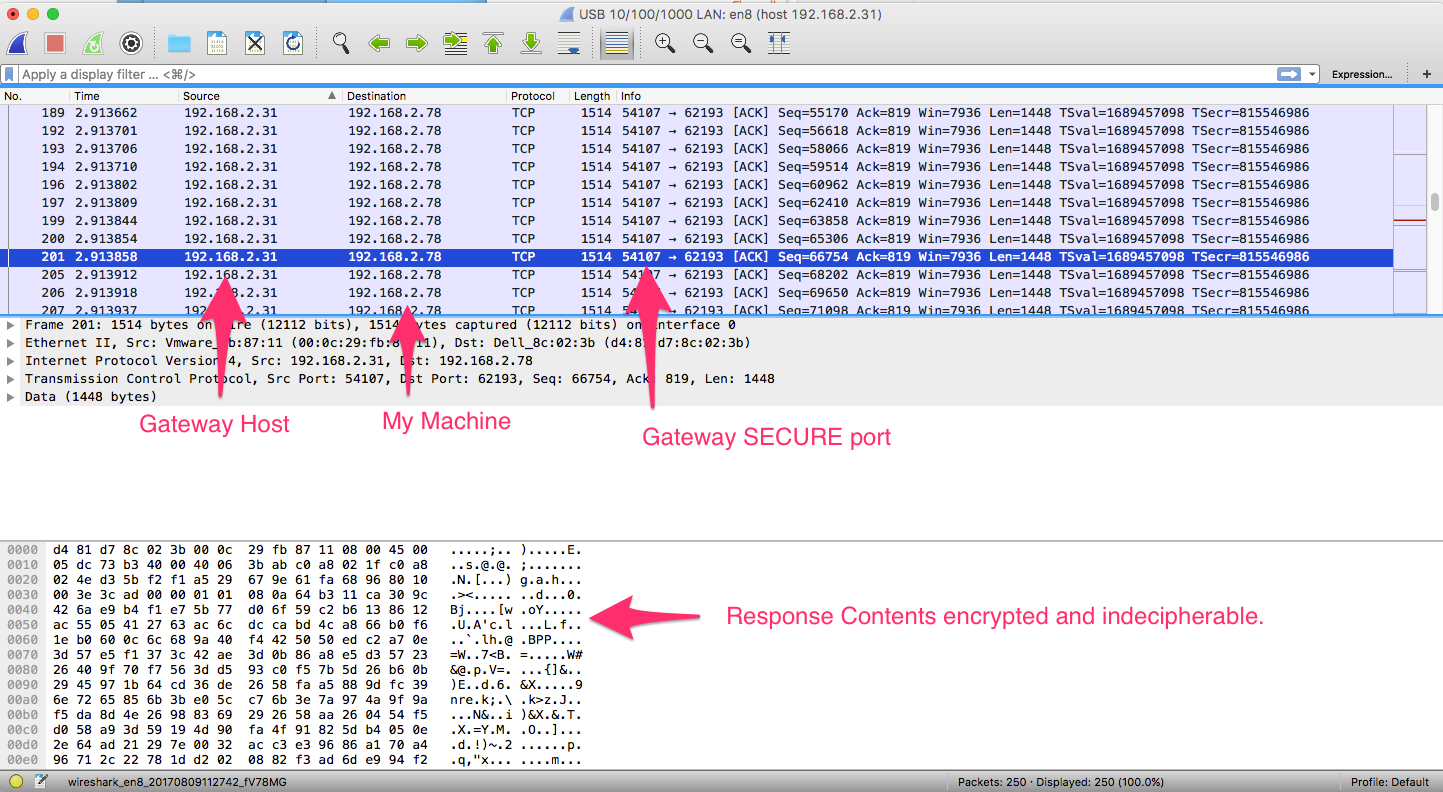This screenshot has height=792, width=1443.
Task: Click the find packet magnifier icon
Action: click(x=341, y=43)
